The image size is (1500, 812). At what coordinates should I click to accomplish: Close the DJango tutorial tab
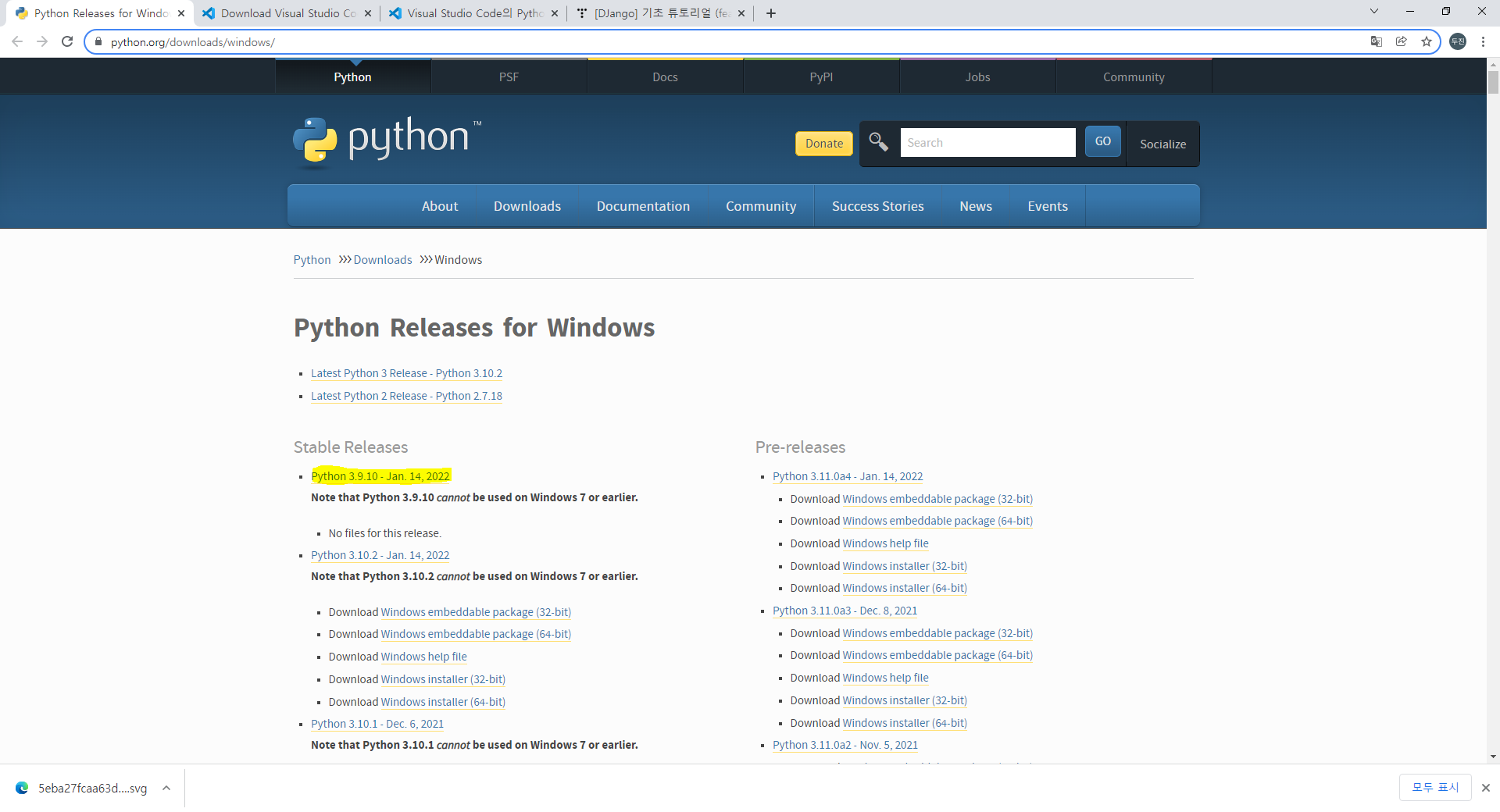741,13
